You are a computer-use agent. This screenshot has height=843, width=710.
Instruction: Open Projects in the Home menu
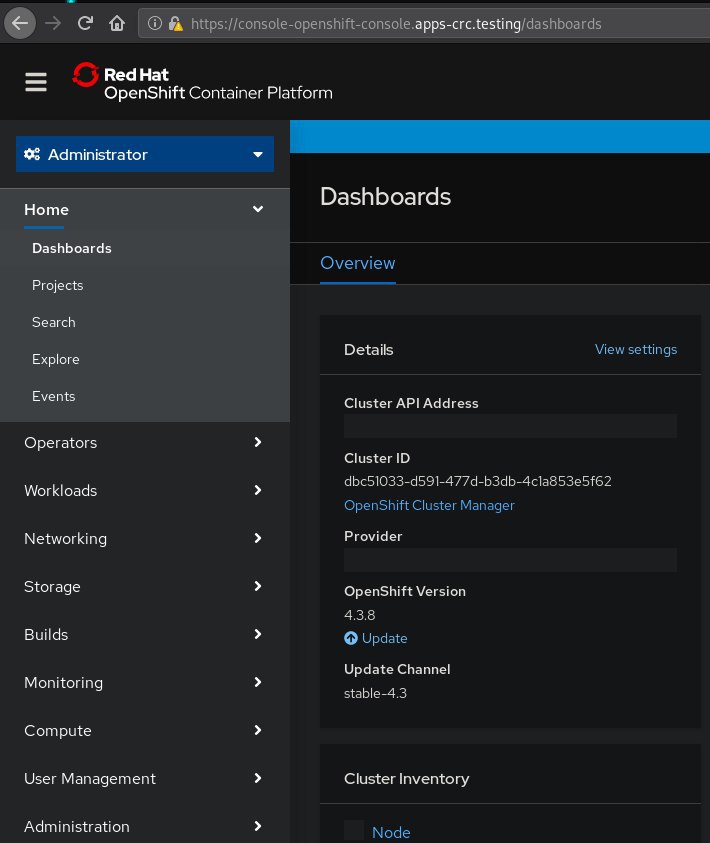(x=58, y=285)
